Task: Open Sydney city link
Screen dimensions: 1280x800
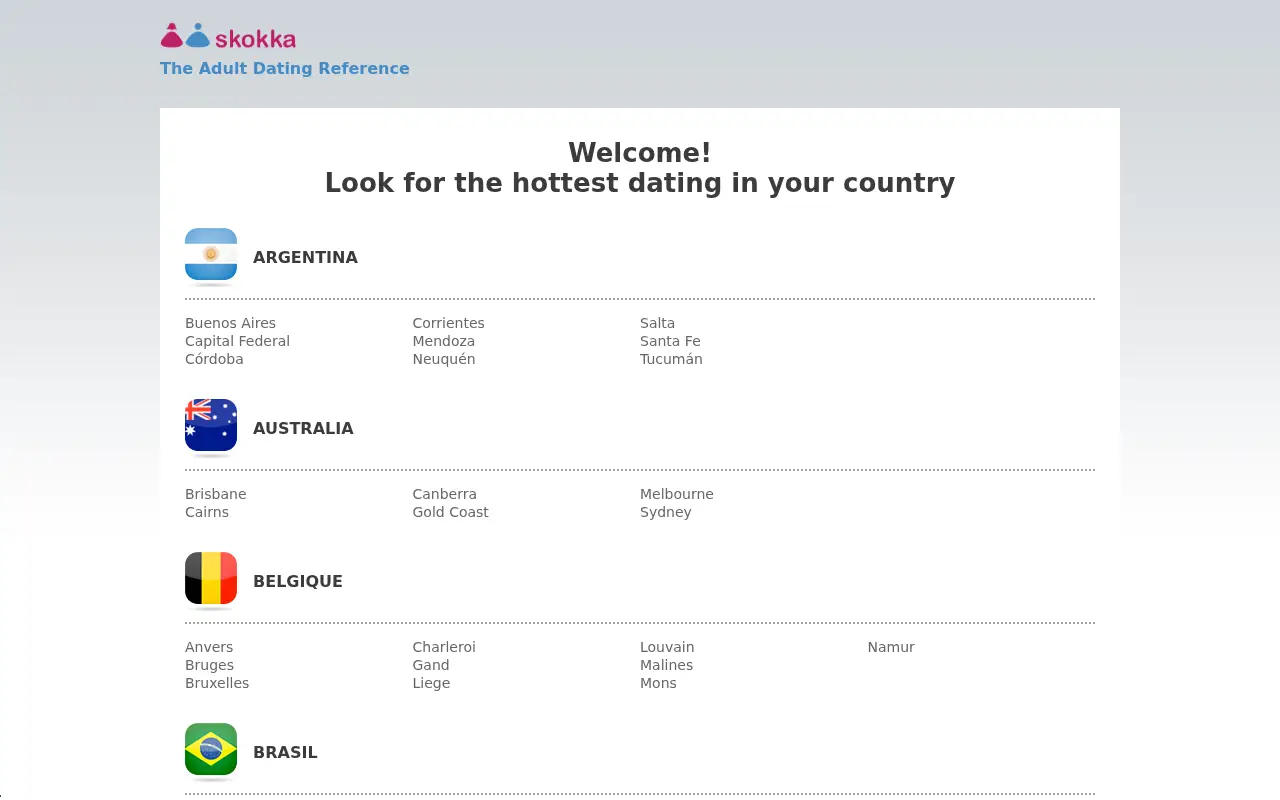Action: (666, 512)
